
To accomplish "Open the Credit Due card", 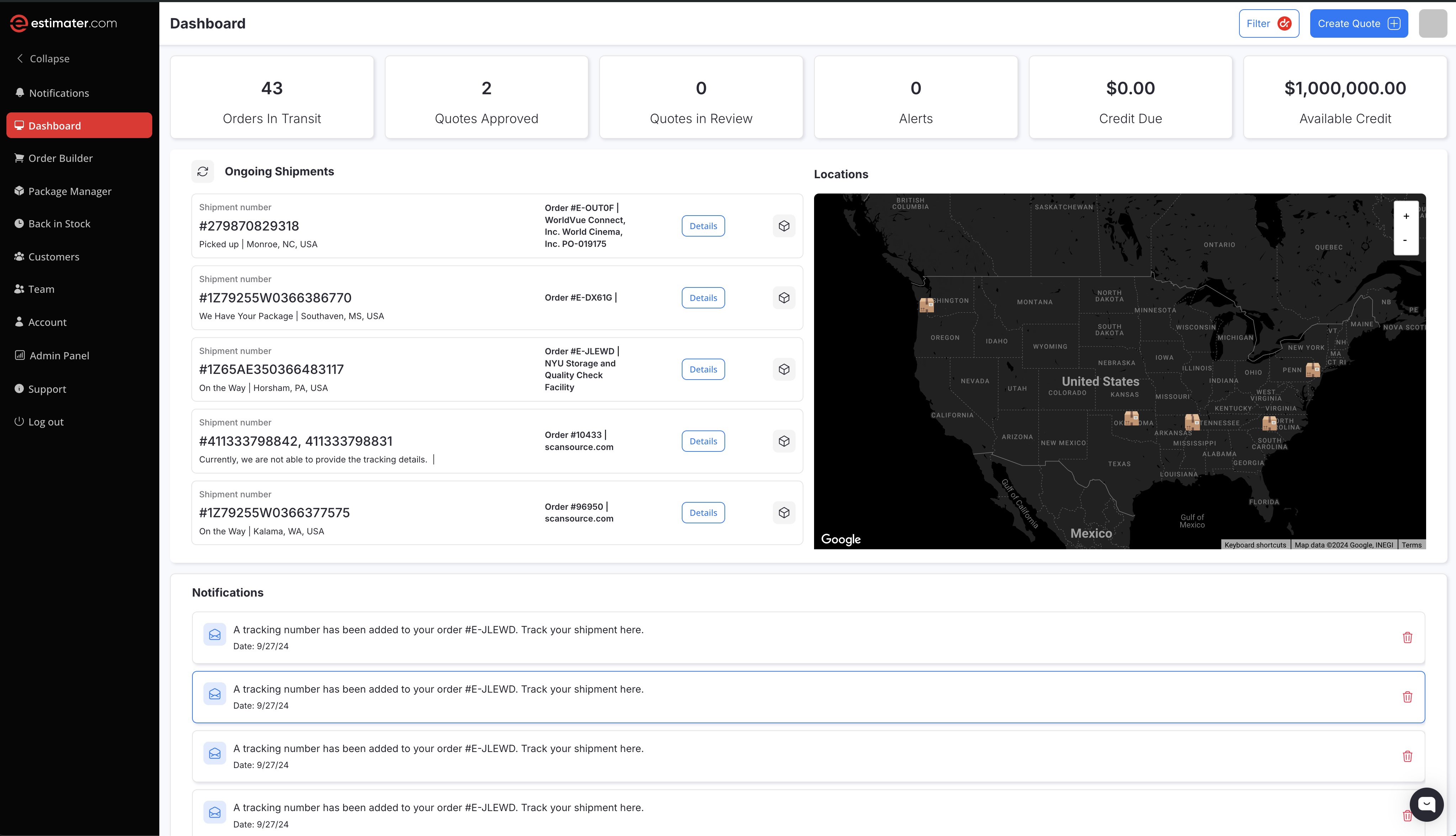I will coord(1131,97).
